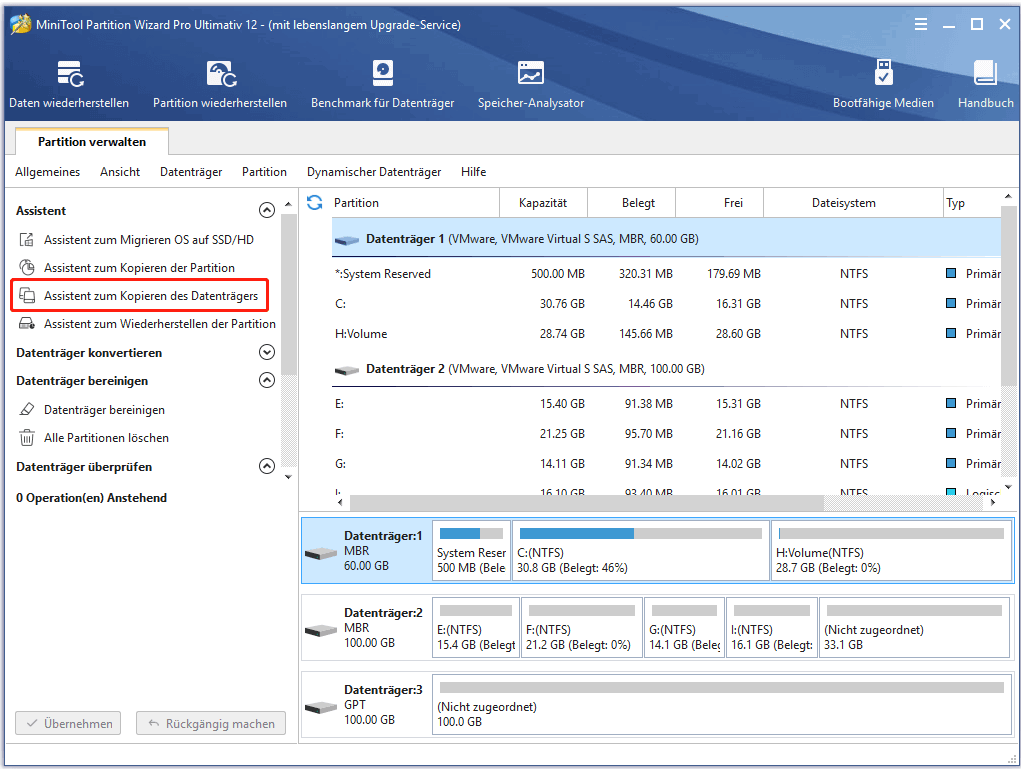Click Rückgängig machen button

pos(211,724)
